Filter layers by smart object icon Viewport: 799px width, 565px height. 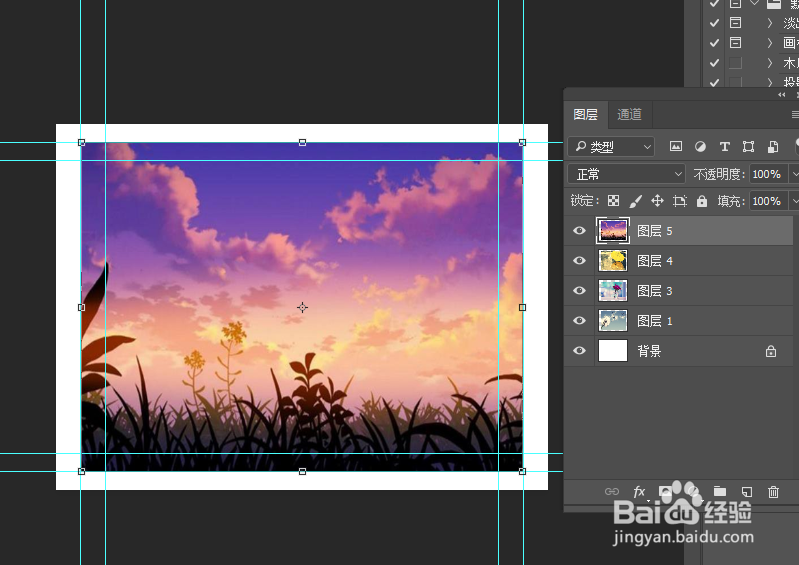[773, 147]
